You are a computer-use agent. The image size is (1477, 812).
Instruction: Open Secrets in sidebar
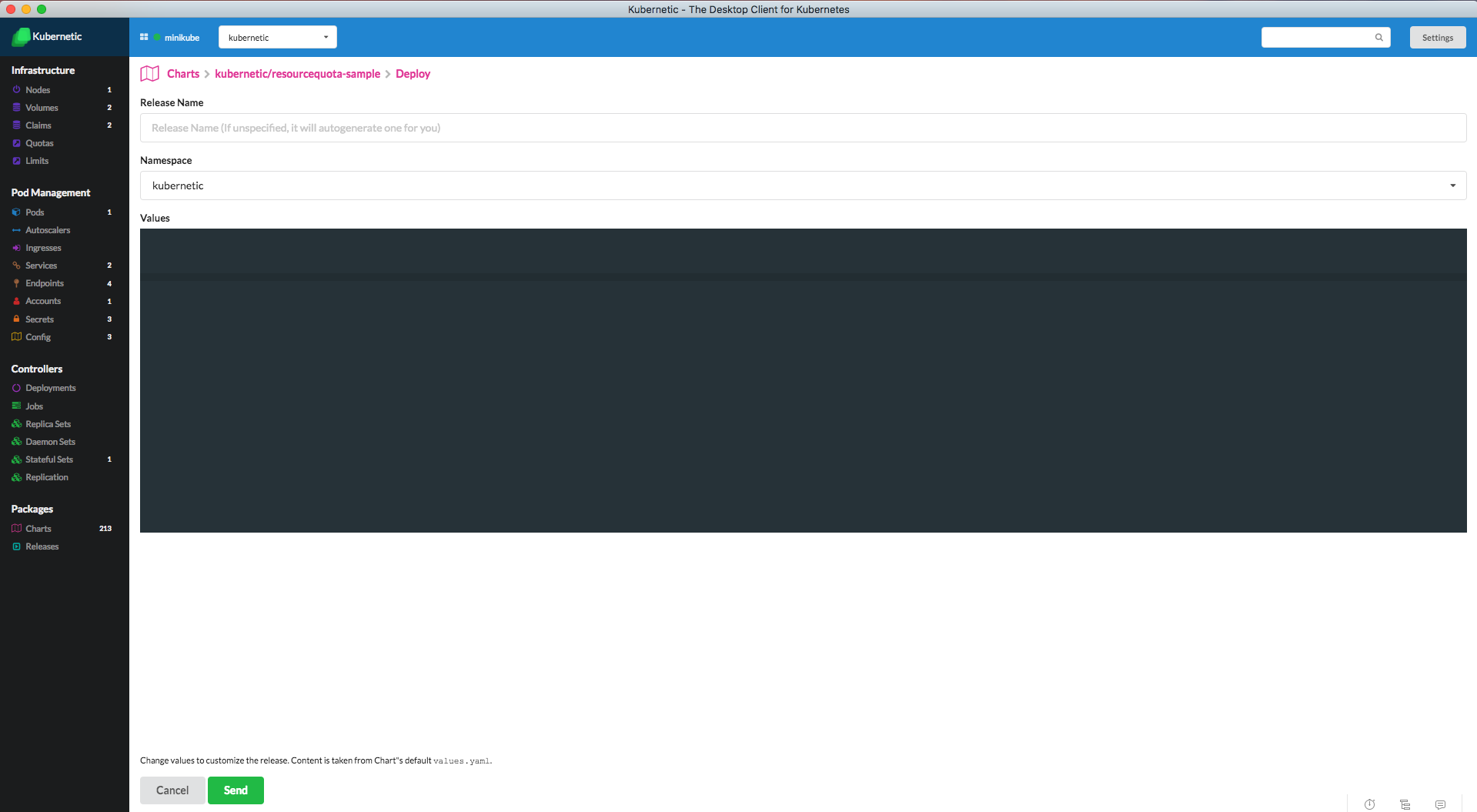tap(40, 319)
